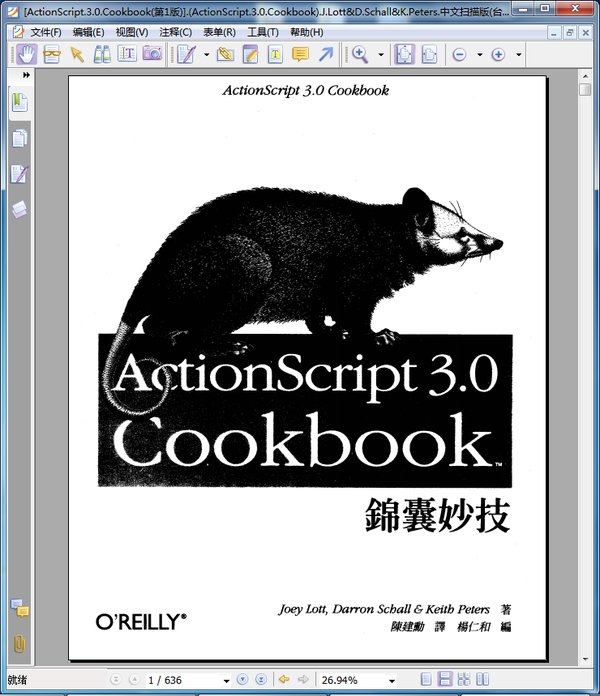
Task: Go to previous page button
Action: 134,679
